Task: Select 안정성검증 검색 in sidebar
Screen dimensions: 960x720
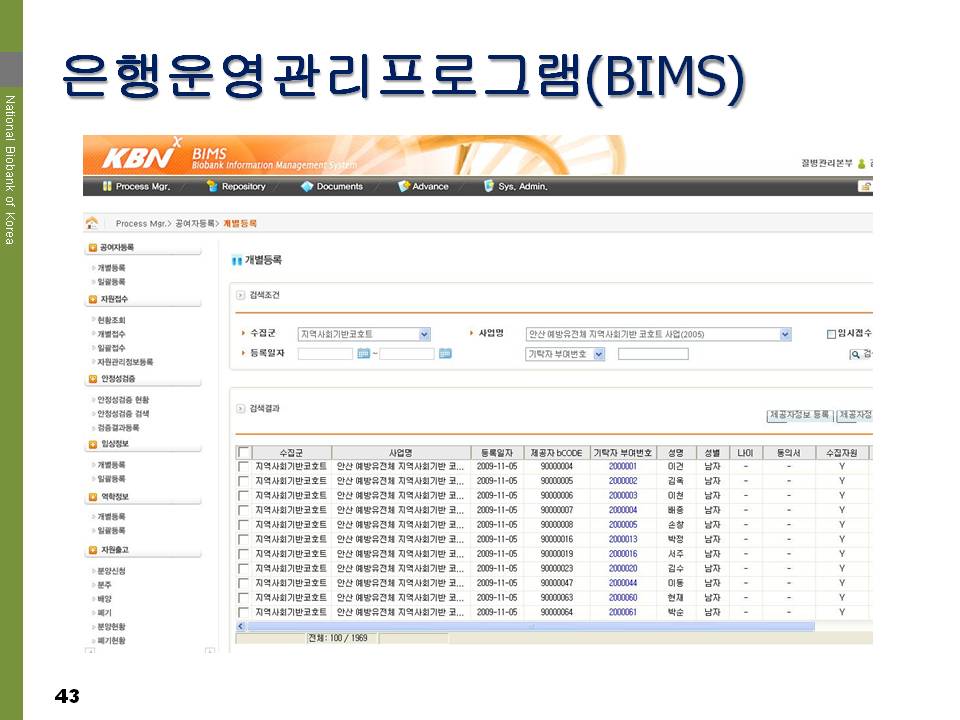Action: [123, 414]
